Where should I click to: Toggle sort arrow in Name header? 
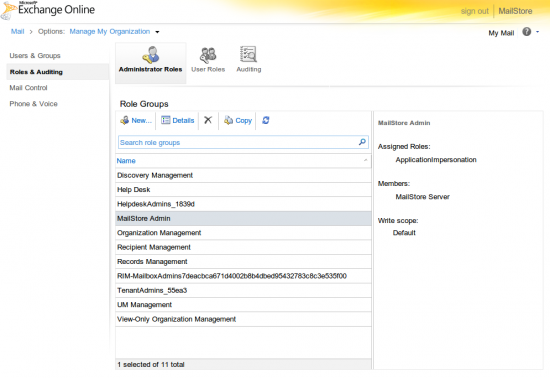[x=365, y=160]
